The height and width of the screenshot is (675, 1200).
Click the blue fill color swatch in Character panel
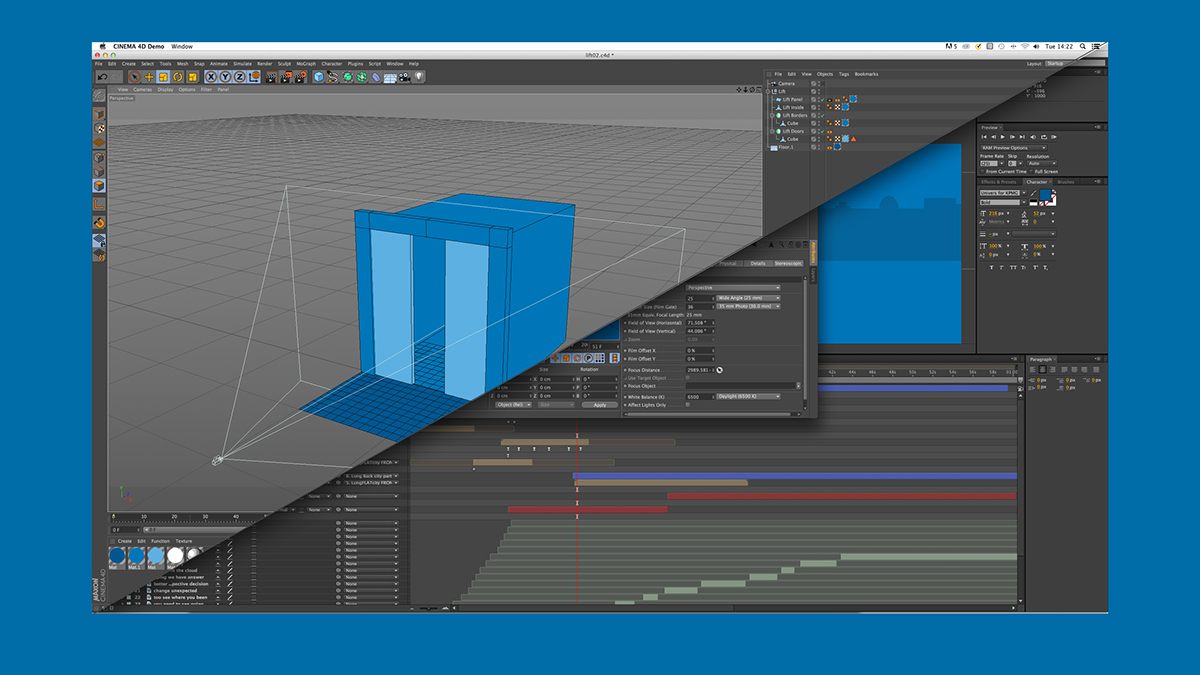pyautogui.click(x=1045, y=195)
